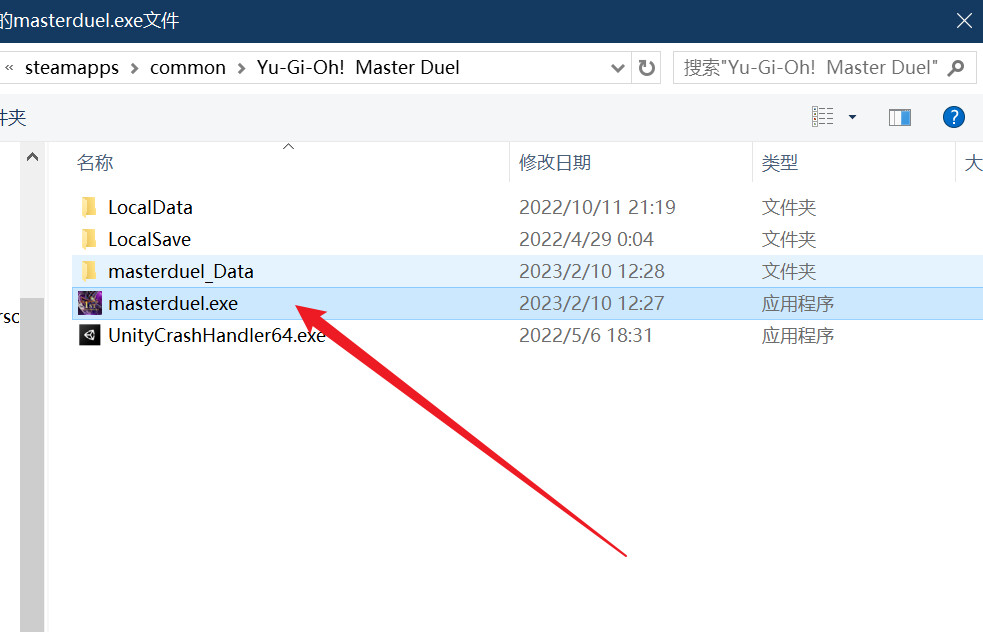Sort by the 名称 column header
Screen dimensions: 983x632
(x=95, y=162)
